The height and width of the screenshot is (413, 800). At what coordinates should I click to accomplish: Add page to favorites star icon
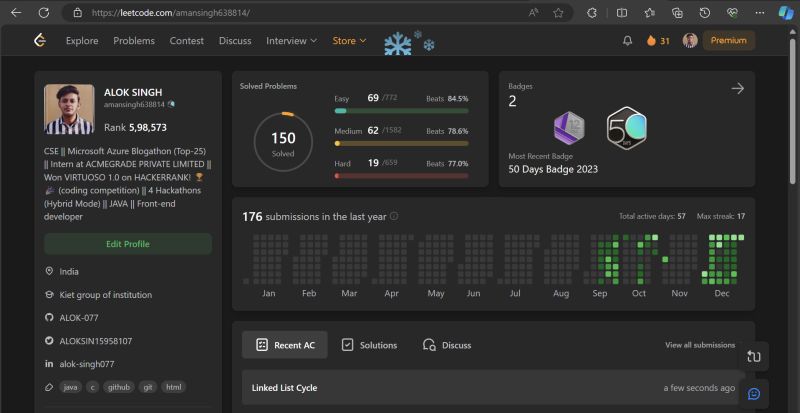click(559, 13)
